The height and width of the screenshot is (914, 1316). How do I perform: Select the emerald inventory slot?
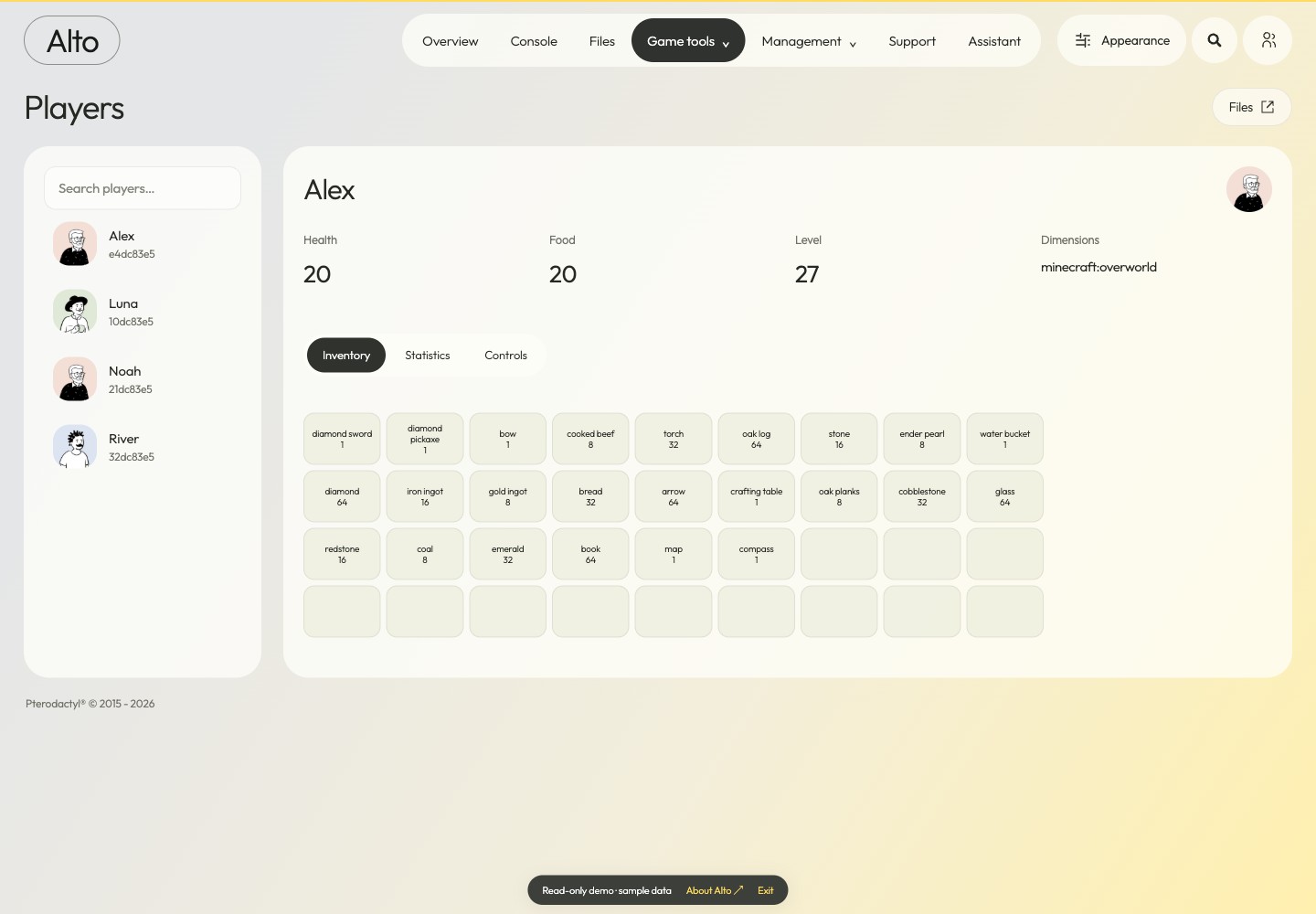pyautogui.click(x=508, y=554)
